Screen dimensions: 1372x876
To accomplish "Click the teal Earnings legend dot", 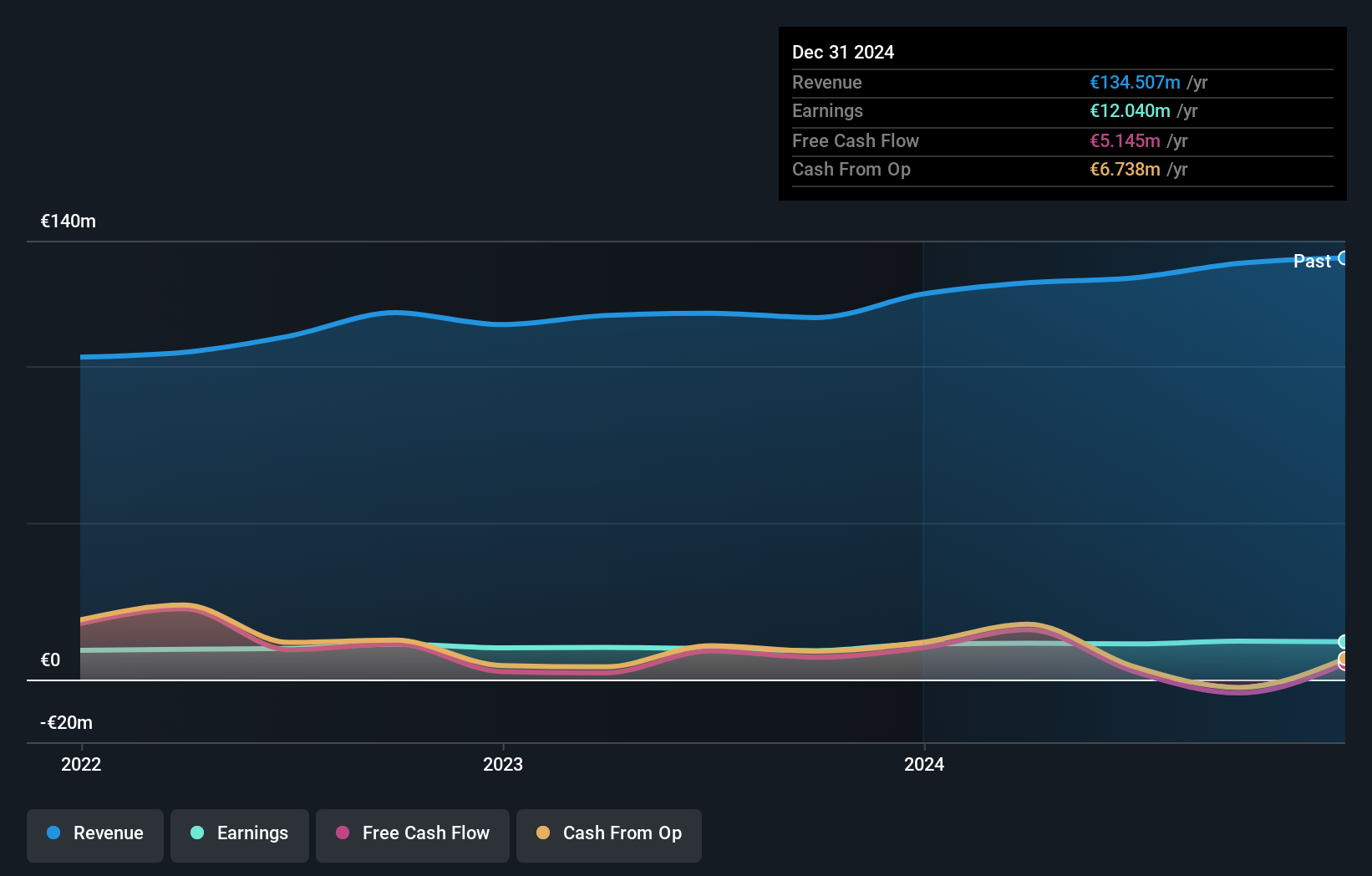I will (x=197, y=833).
